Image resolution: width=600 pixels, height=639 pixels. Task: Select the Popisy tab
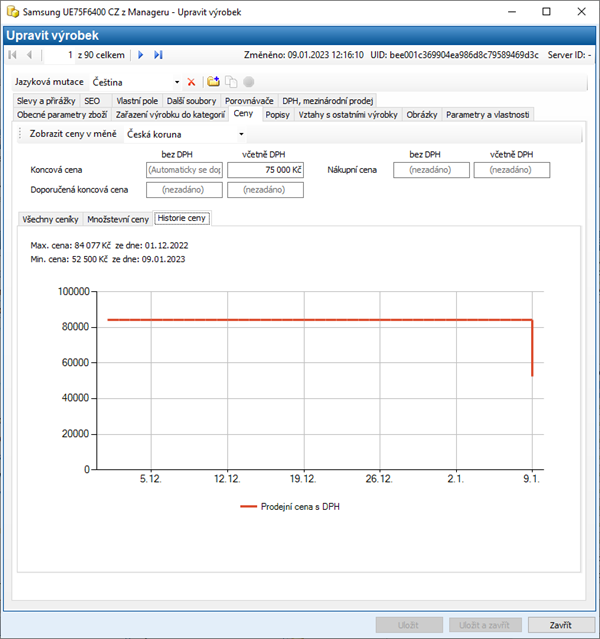tap(277, 115)
